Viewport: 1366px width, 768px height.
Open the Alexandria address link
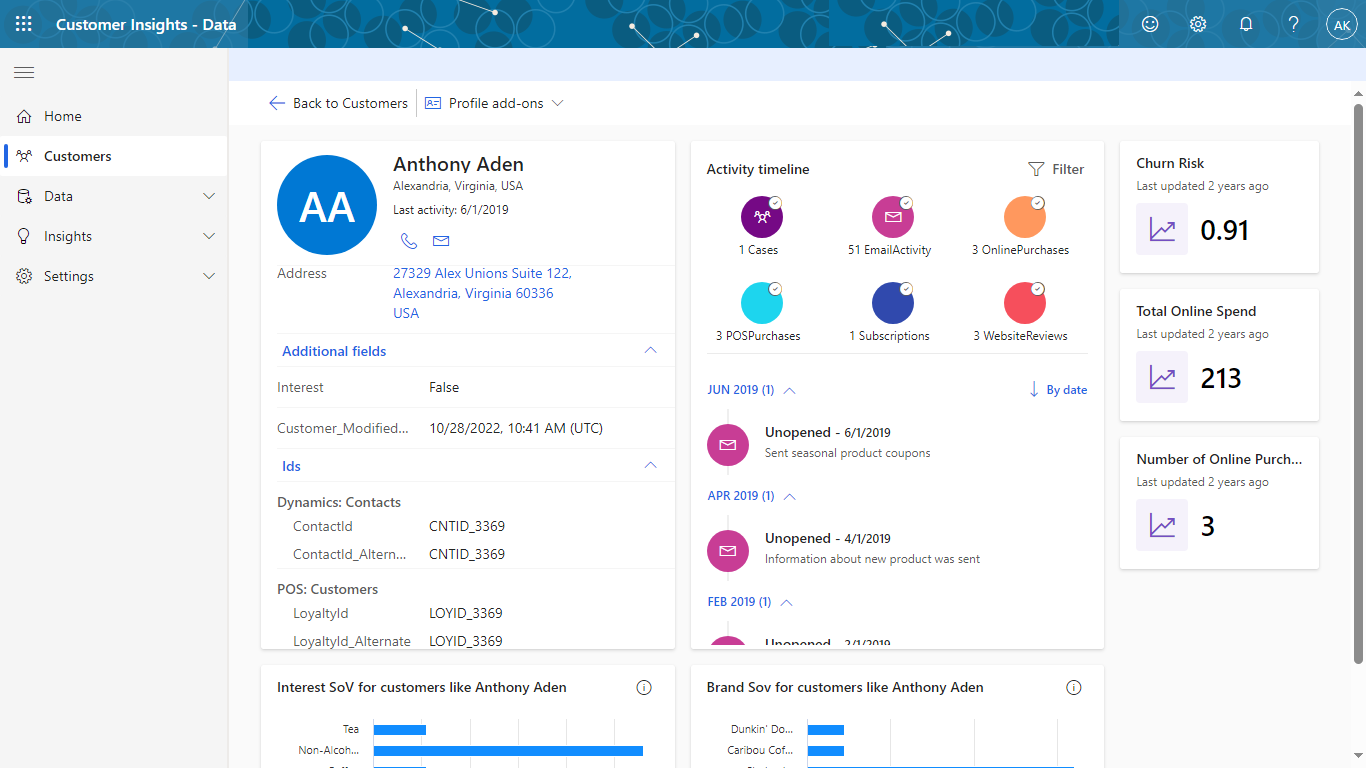[x=482, y=293]
